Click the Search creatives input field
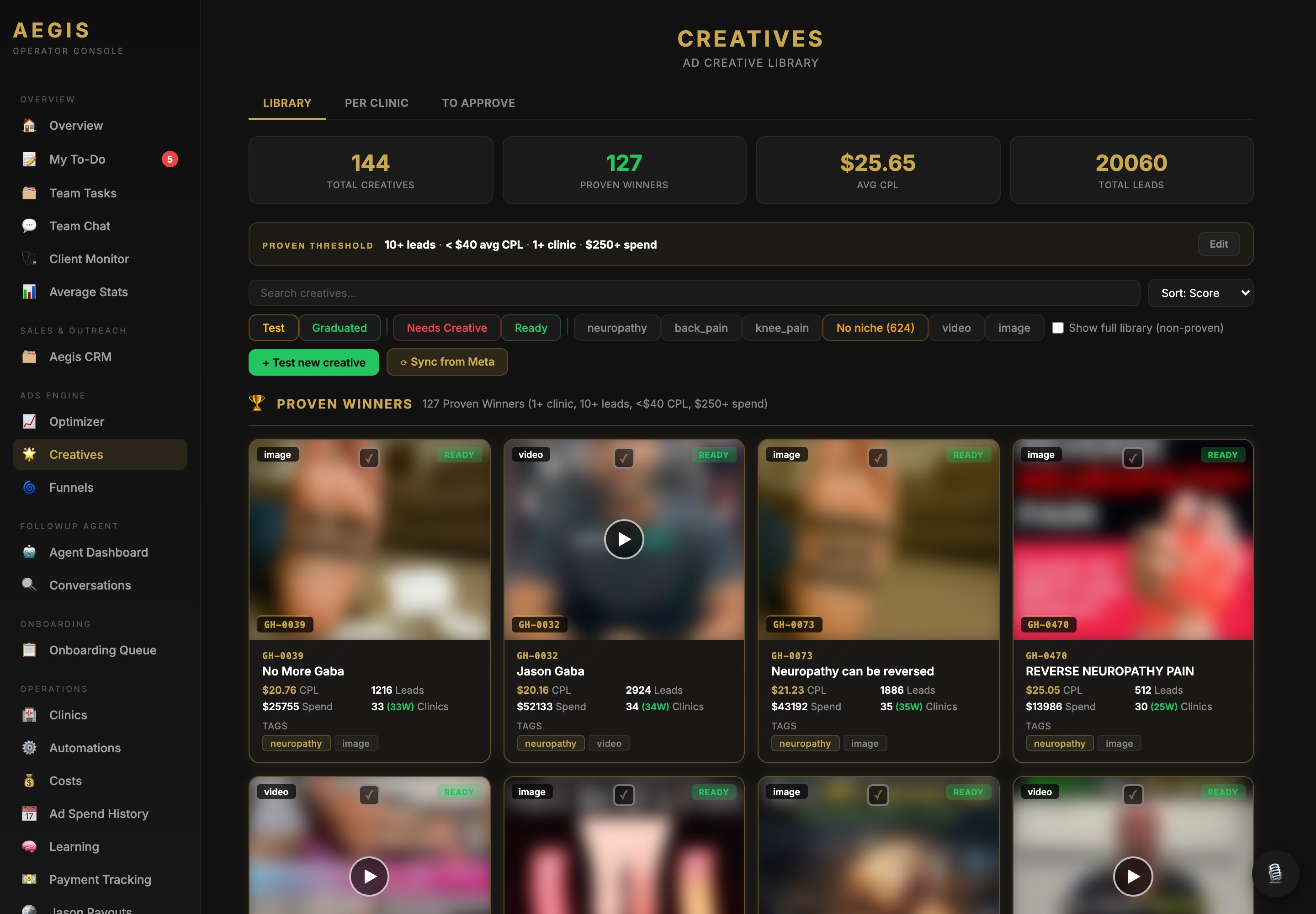The height and width of the screenshot is (914, 1316). pyautogui.click(x=694, y=292)
